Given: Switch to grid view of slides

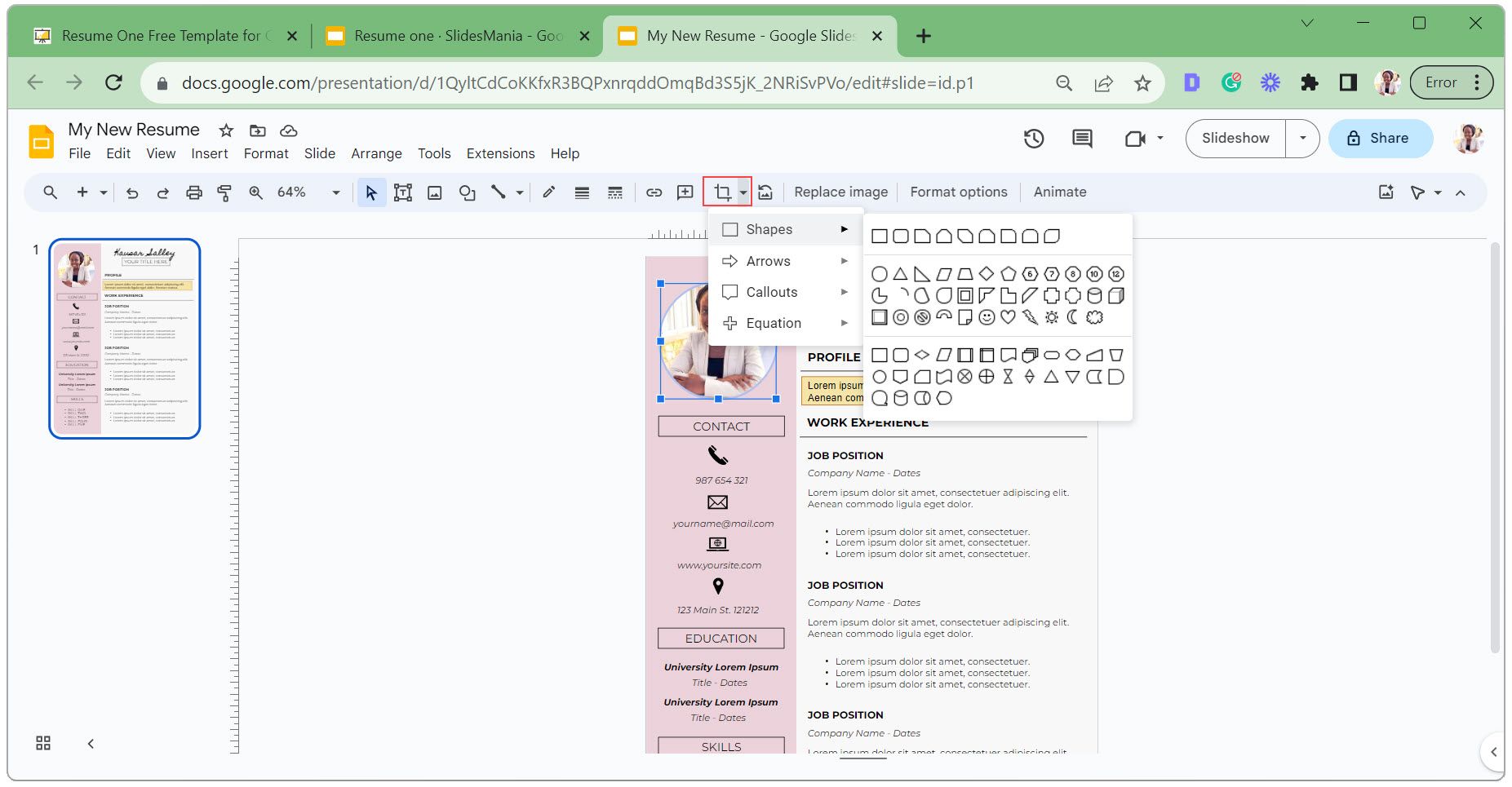Looking at the screenshot, I should (x=43, y=743).
